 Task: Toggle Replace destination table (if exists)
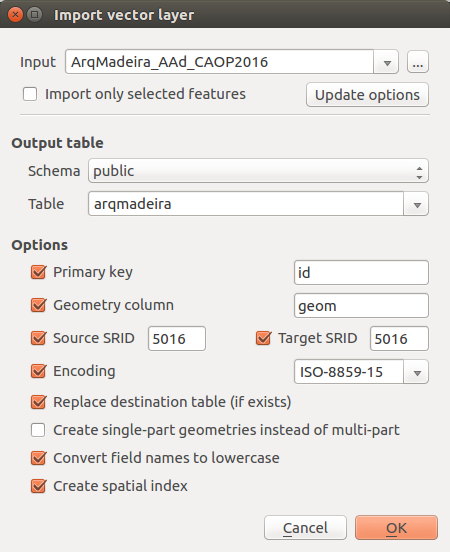tap(38, 402)
